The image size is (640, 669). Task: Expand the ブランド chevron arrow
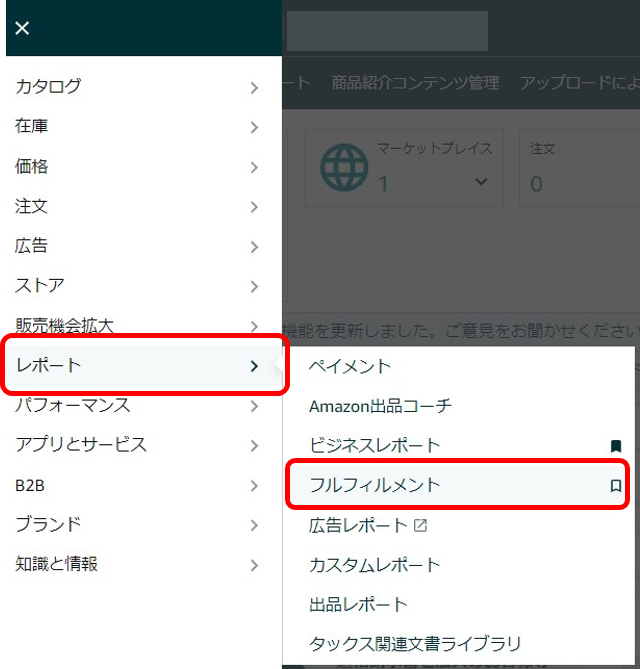tap(254, 525)
